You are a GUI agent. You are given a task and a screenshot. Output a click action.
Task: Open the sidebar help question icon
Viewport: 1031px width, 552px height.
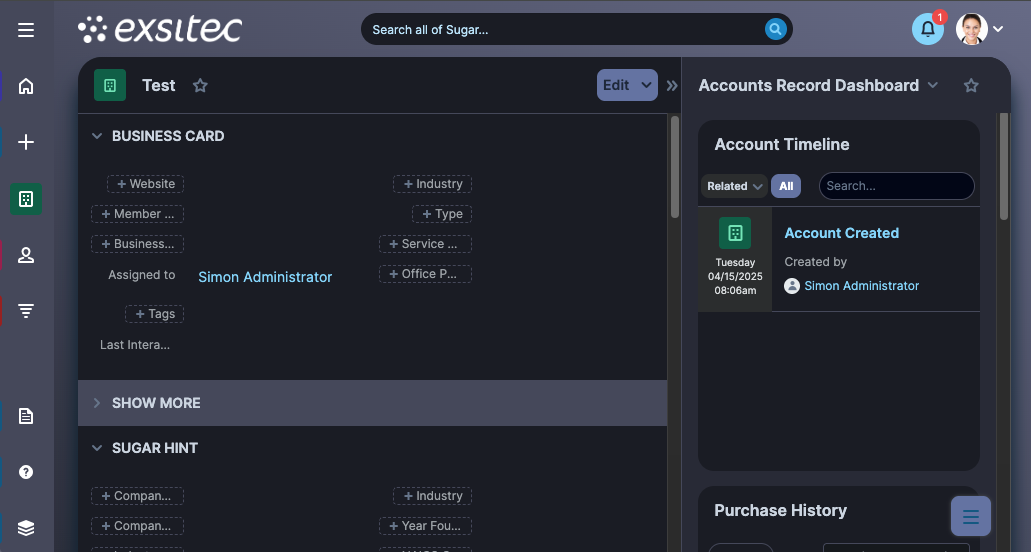[26, 472]
